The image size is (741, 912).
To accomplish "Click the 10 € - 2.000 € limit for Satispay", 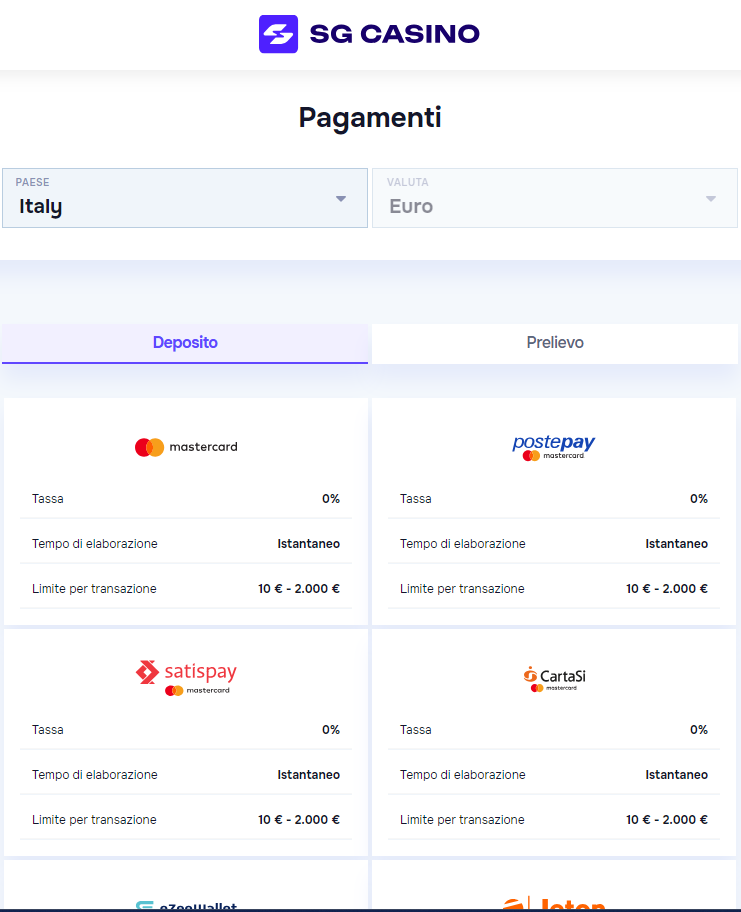I will [299, 820].
